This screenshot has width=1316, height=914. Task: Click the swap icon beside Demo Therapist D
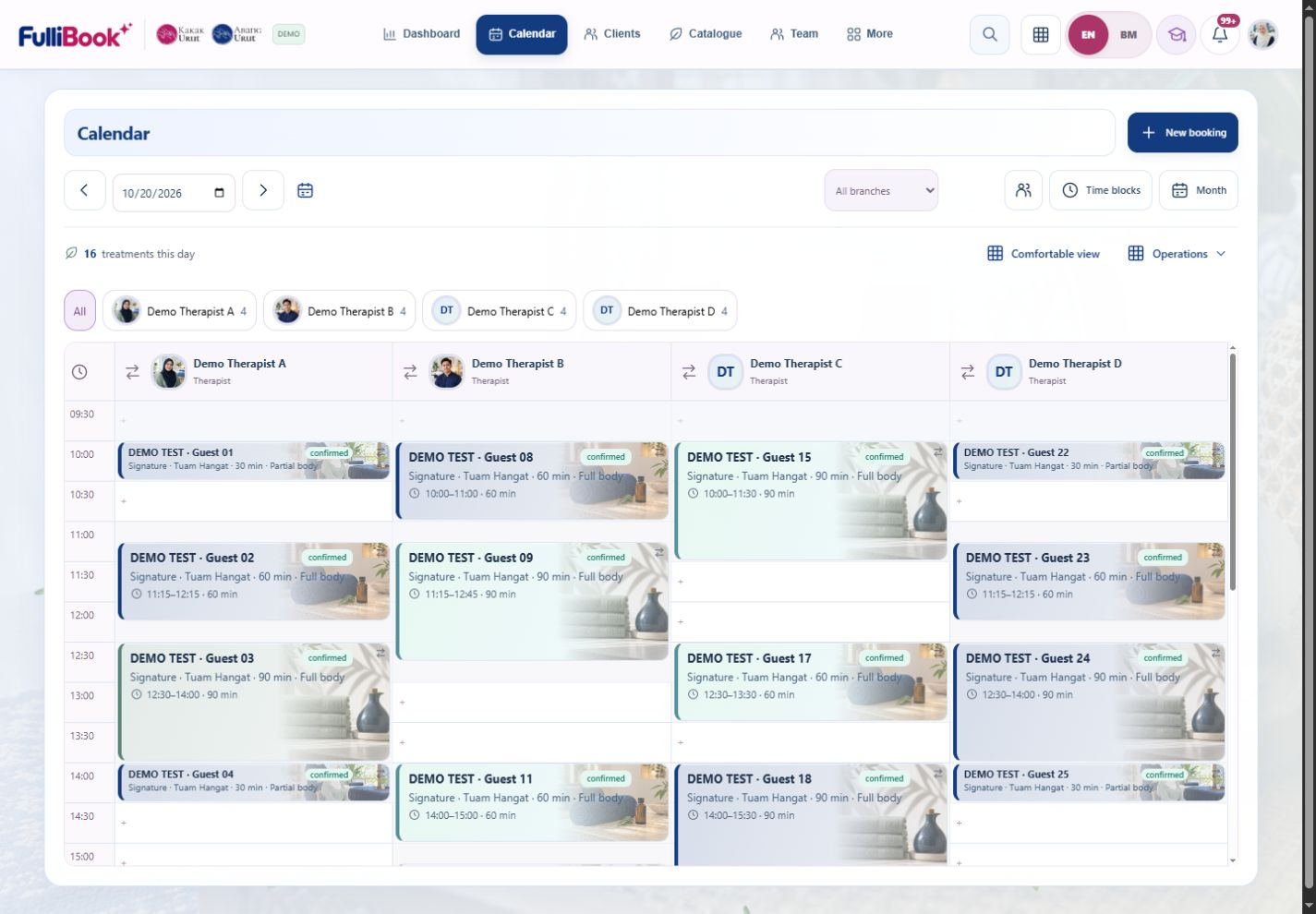pos(968,372)
